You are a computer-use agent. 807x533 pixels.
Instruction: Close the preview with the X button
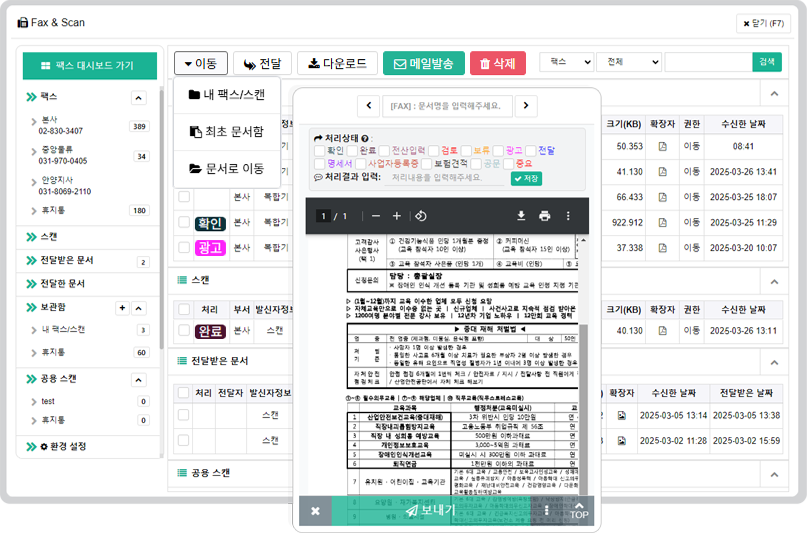(x=315, y=511)
